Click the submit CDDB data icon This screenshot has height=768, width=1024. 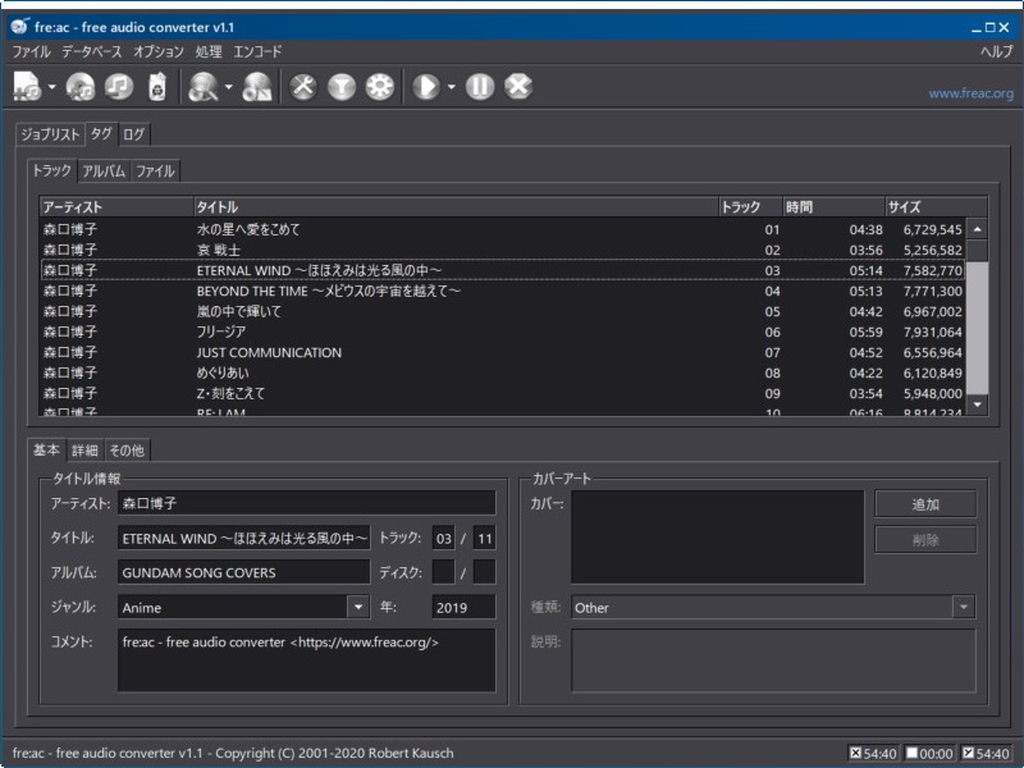tap(257, 86)
